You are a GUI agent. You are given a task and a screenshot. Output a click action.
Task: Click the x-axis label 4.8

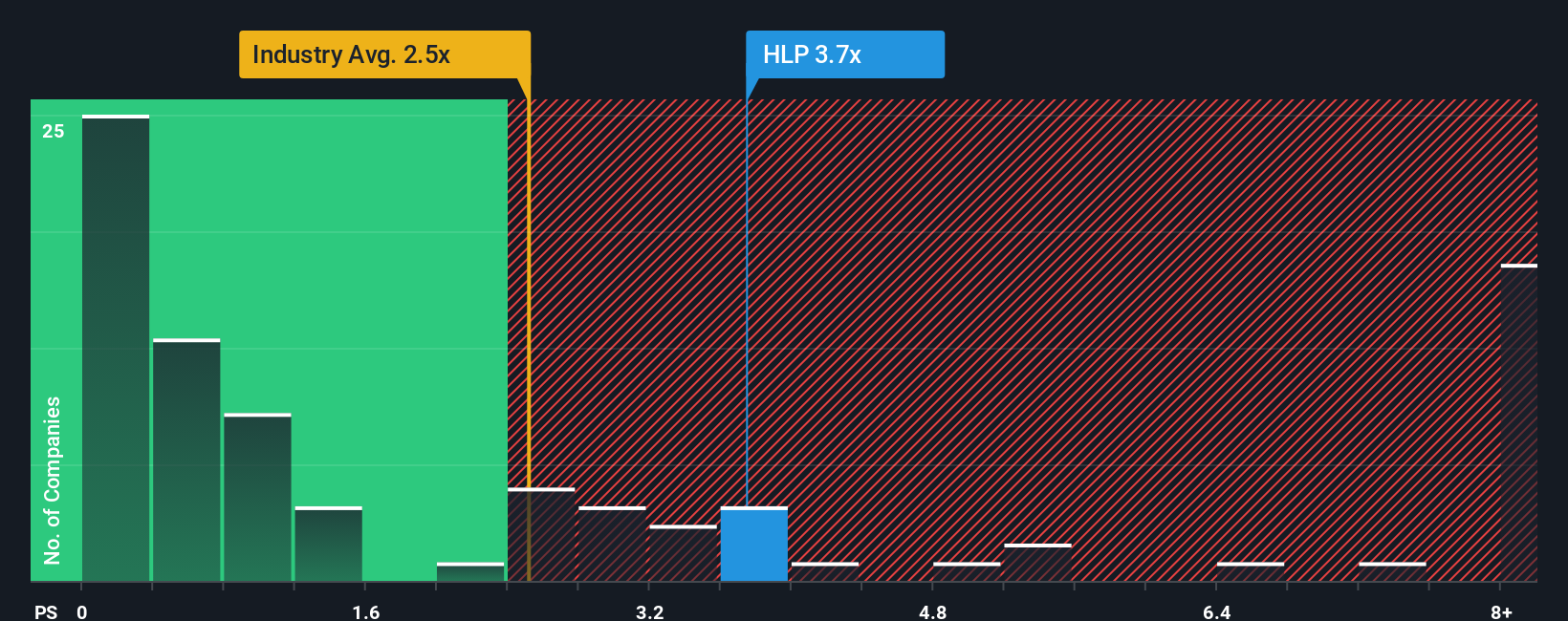coord(933,611)
